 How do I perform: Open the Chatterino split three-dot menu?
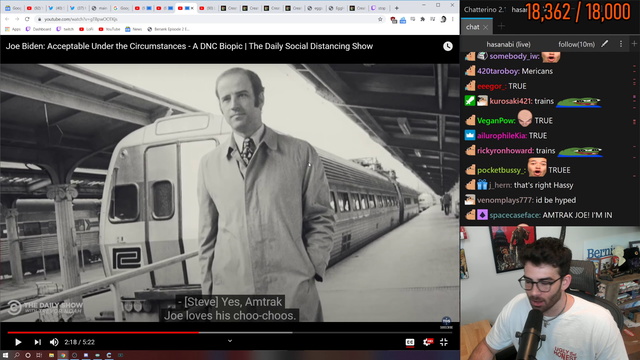[621, 44]
